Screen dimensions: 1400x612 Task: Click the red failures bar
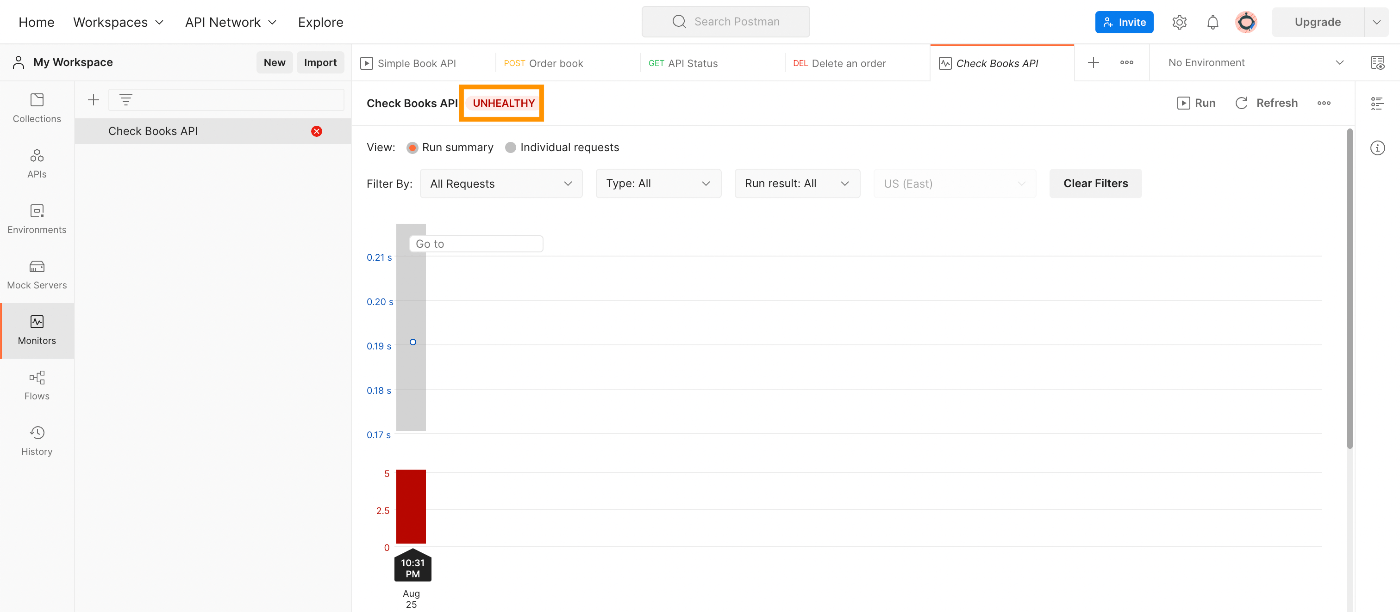coord(411,507)
